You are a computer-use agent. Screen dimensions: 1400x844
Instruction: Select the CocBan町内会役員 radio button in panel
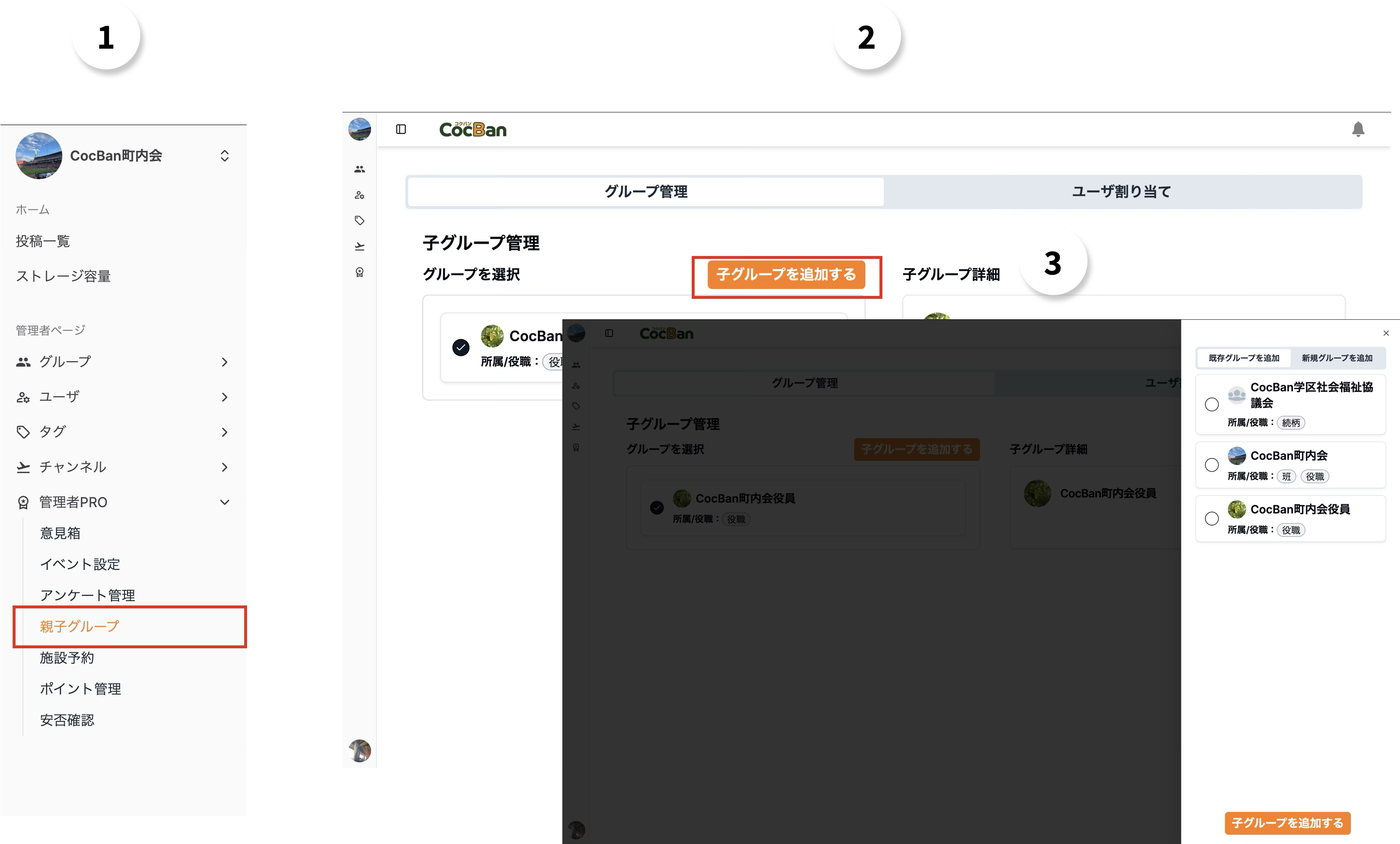[1211, 518]
